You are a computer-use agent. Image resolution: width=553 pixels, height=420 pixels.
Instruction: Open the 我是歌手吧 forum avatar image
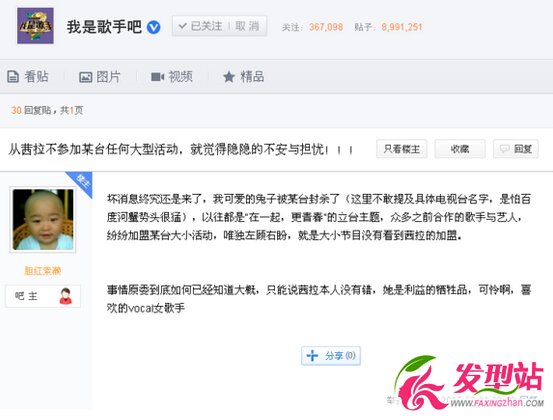[35, 26]
